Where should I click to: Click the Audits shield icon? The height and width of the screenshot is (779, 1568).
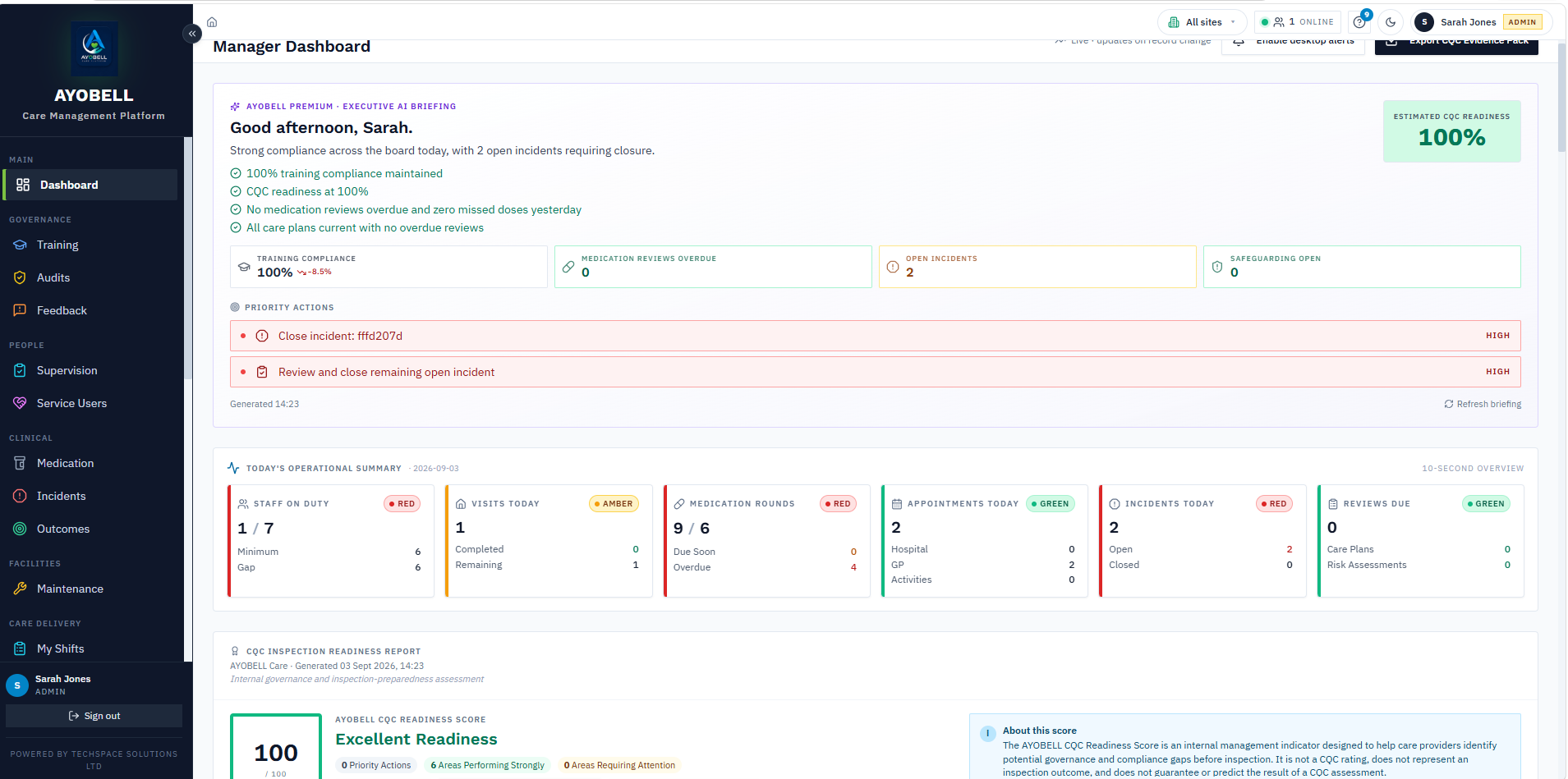(21, 277)
